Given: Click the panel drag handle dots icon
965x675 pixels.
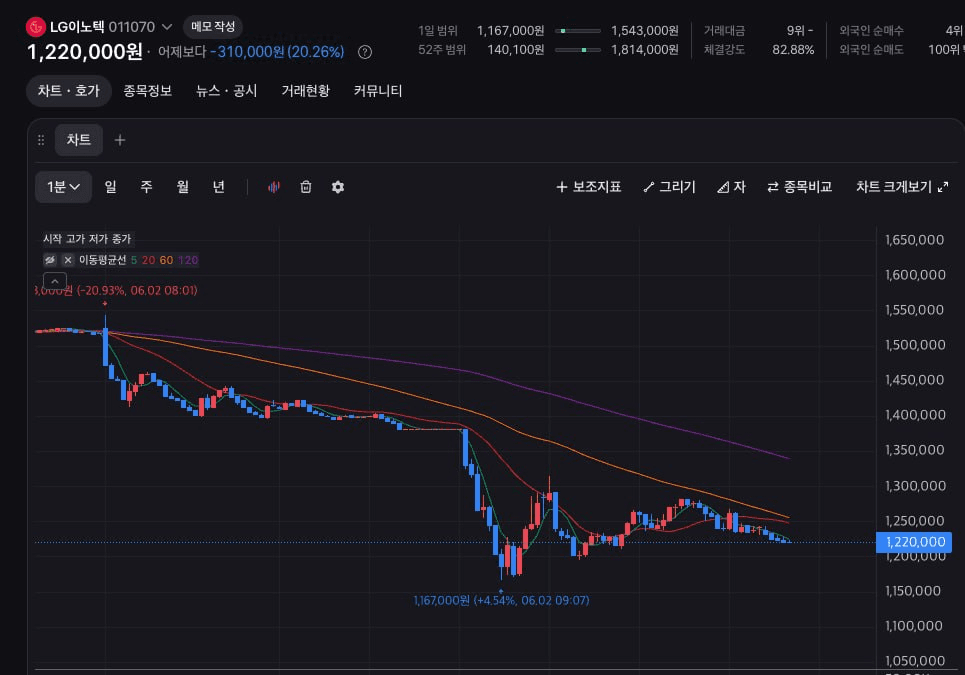Looking at the screenshot, I should click(x=41, y=140).
